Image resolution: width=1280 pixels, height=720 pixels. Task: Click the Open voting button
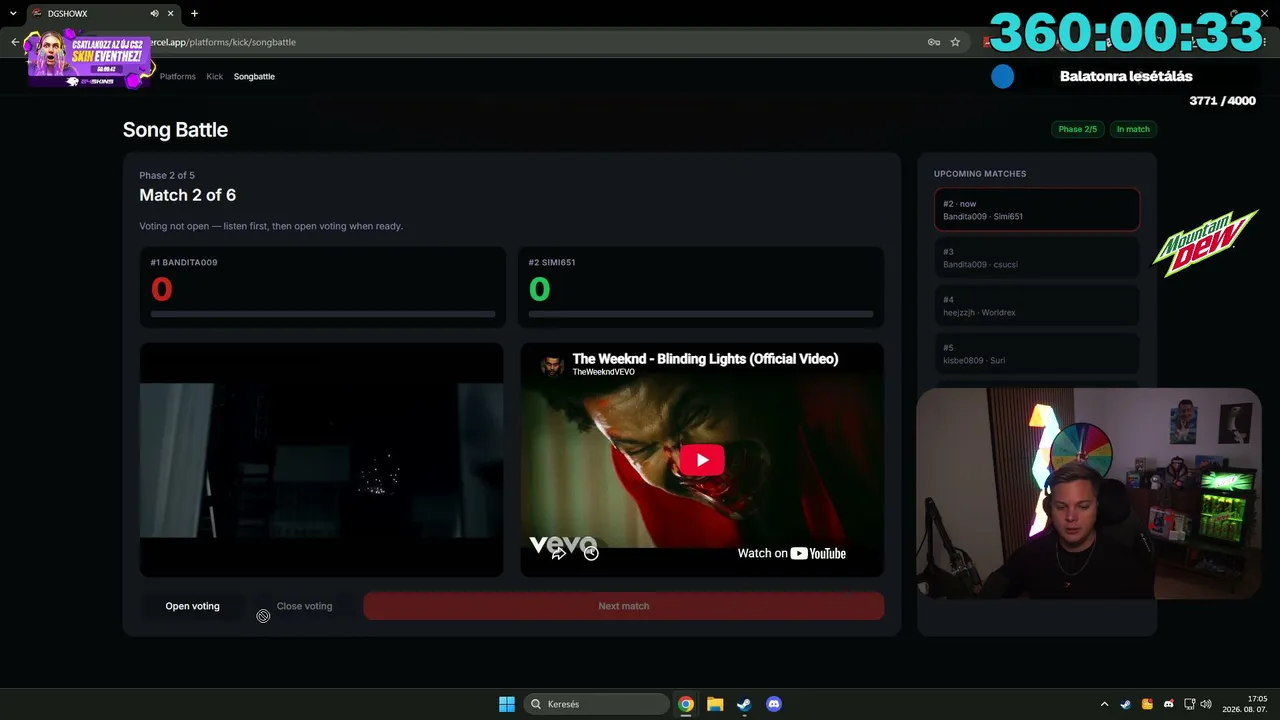pos(192,606)
